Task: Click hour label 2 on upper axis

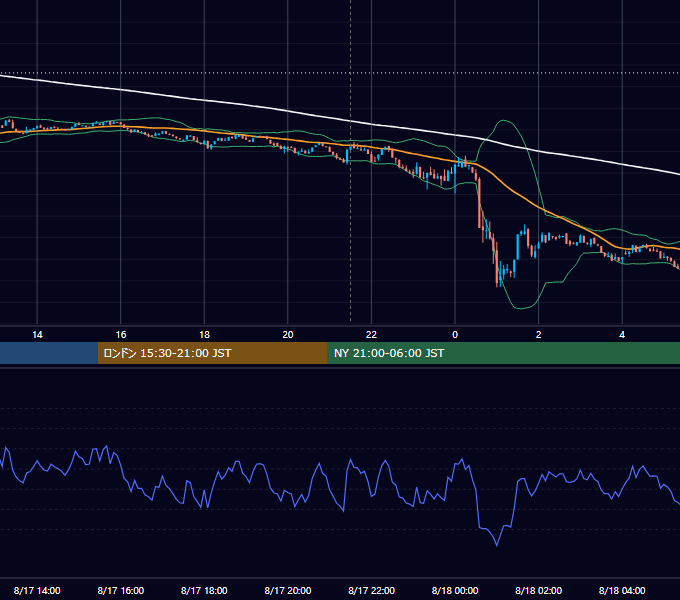Action: 539,335
